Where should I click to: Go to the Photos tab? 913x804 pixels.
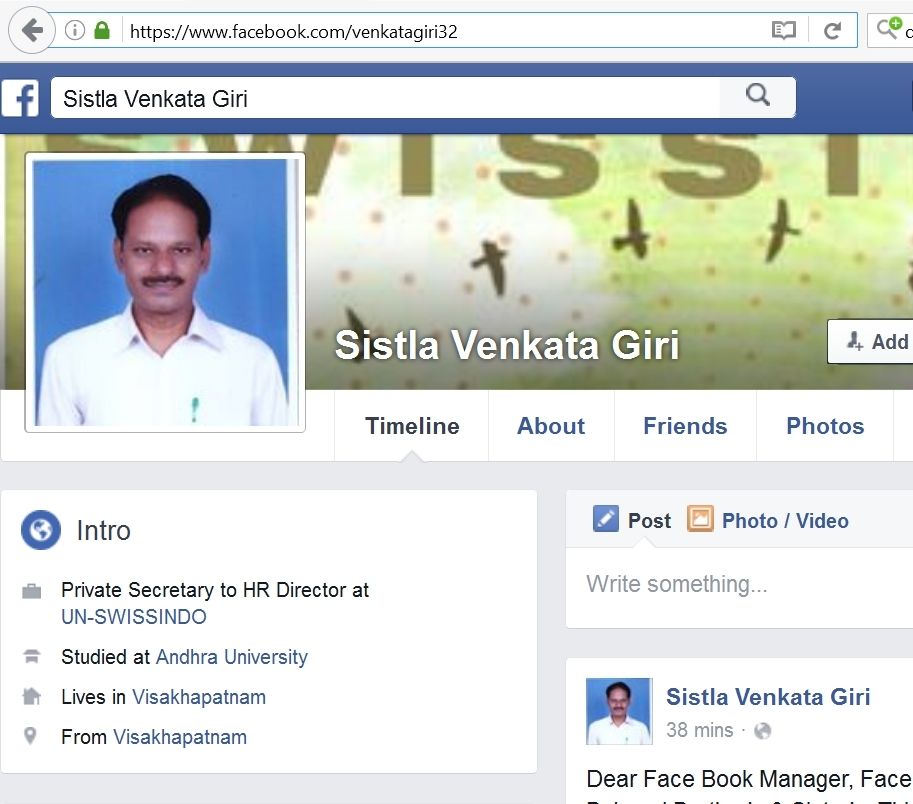825,426
